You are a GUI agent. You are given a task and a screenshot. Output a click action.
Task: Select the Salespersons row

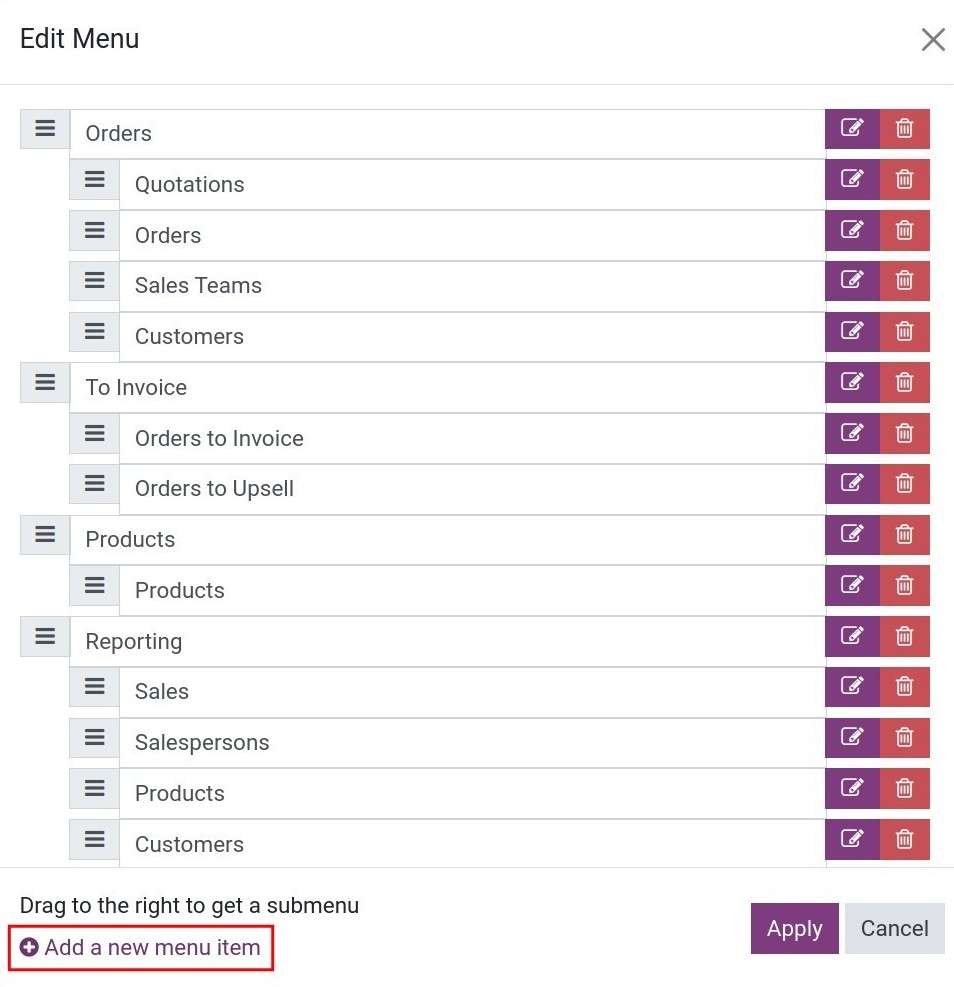click(x=472, y=743)
